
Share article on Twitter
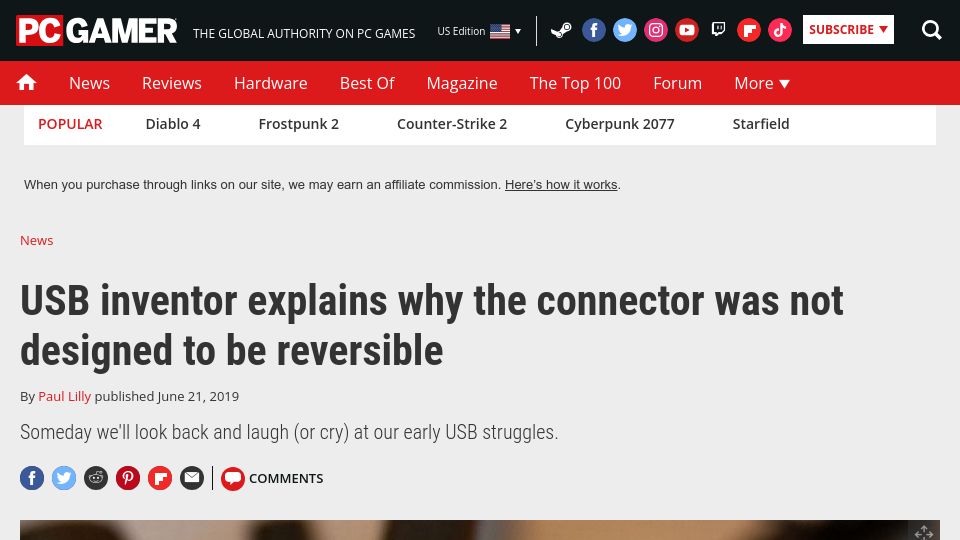[64, 478]
